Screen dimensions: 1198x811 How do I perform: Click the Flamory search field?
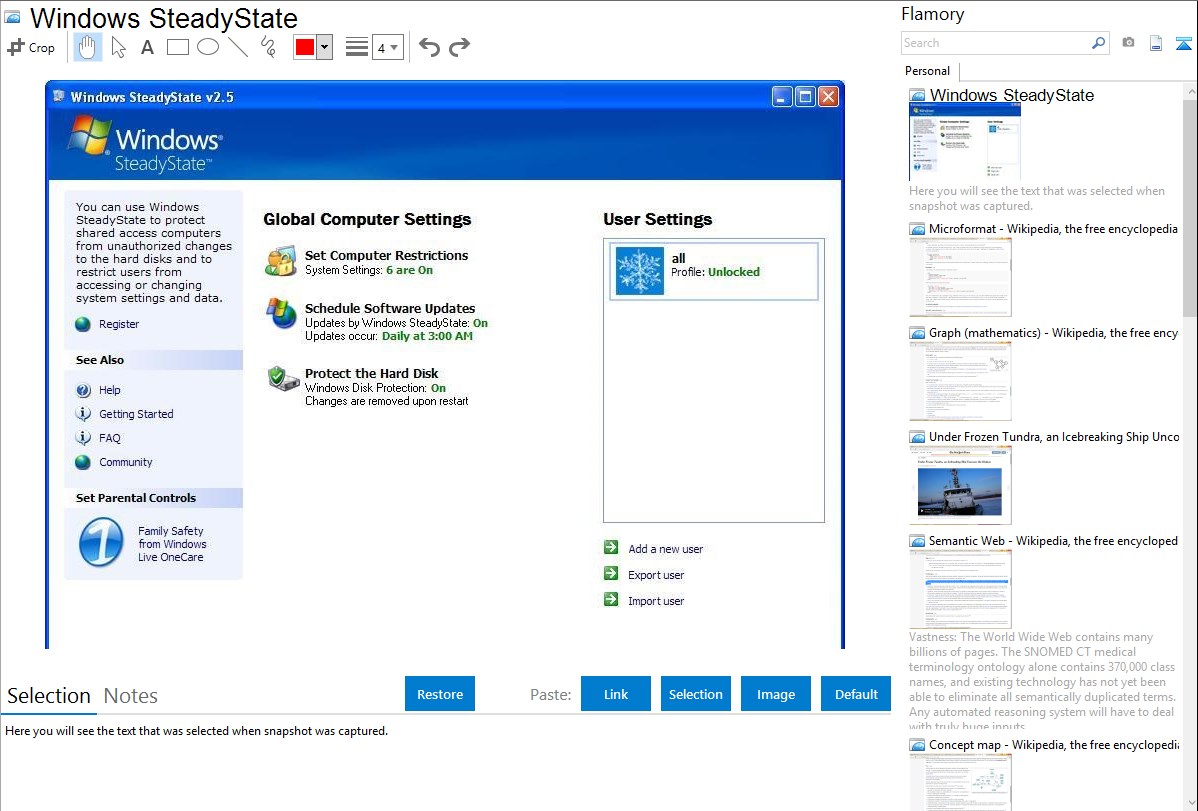pyautogui.click(x=996, y=43)
